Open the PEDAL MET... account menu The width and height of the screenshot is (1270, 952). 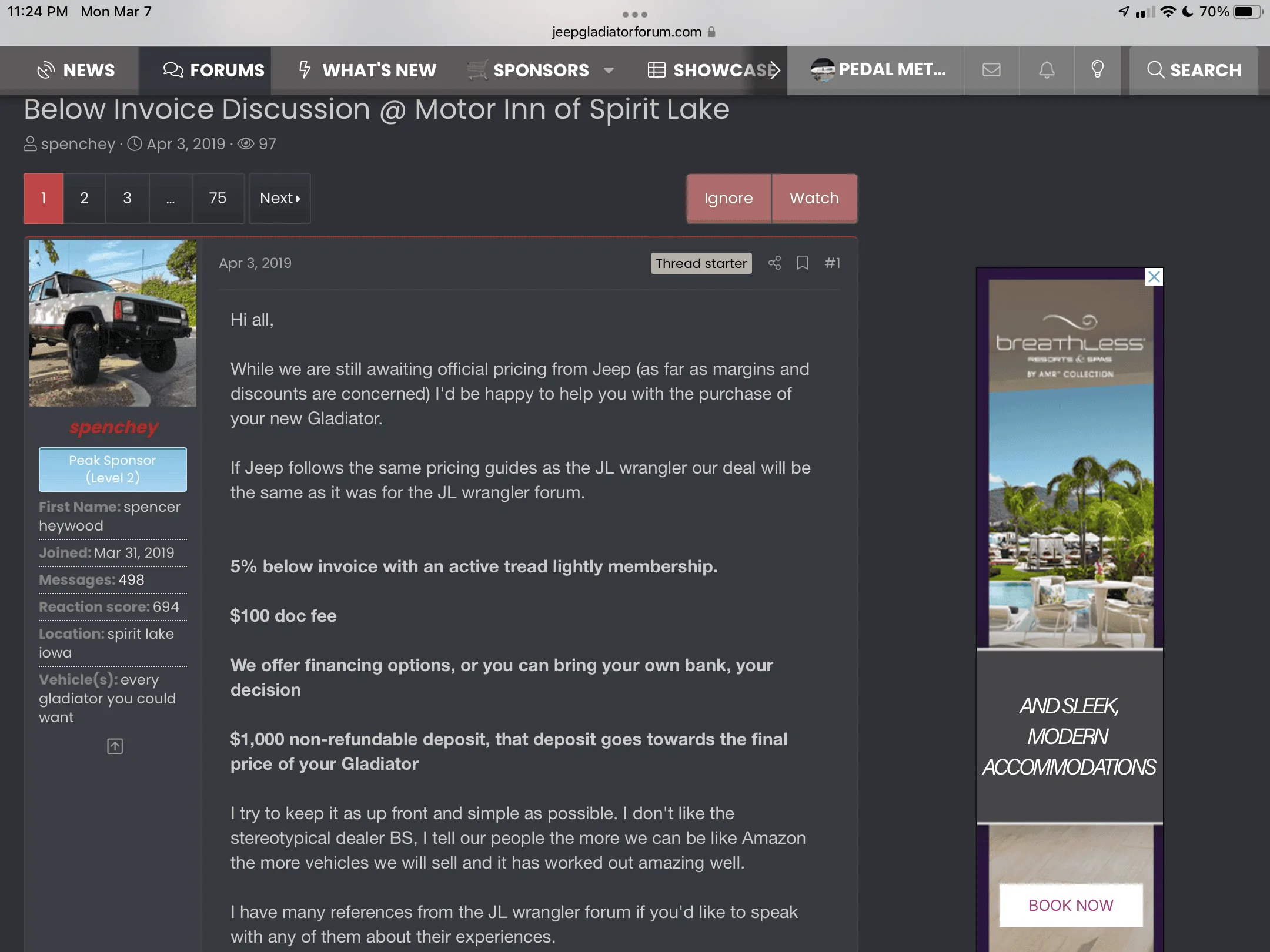click(x=876, y=70)
